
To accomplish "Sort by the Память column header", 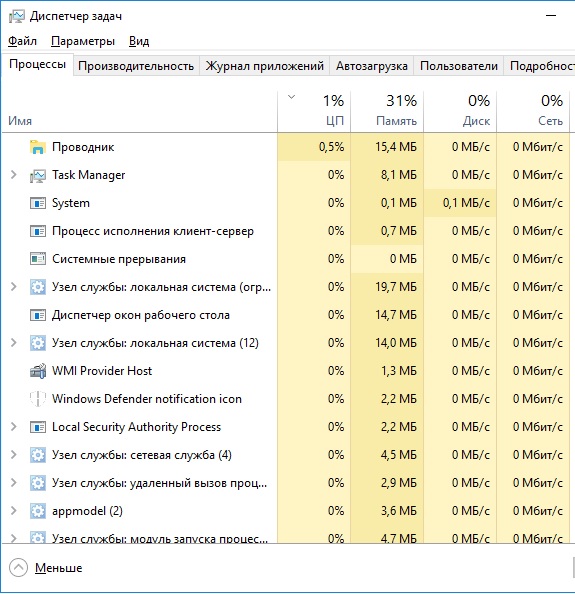I will (x=387, y=112).
